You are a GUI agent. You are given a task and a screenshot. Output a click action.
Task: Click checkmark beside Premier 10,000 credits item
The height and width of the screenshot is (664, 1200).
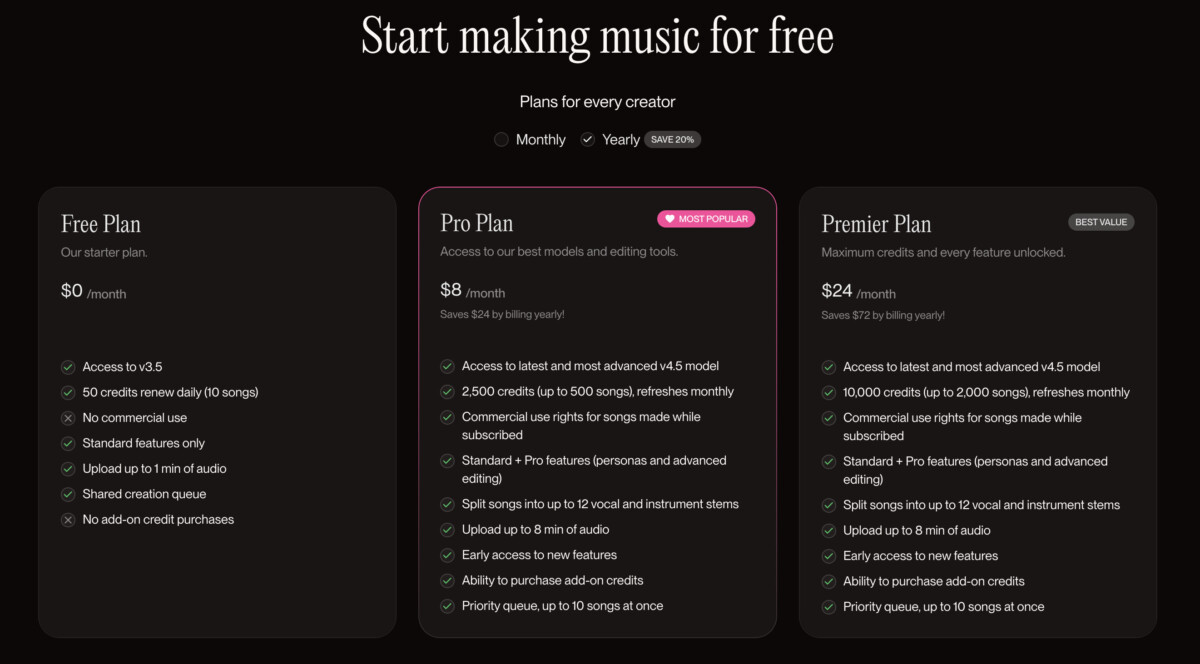click(828, 393)
